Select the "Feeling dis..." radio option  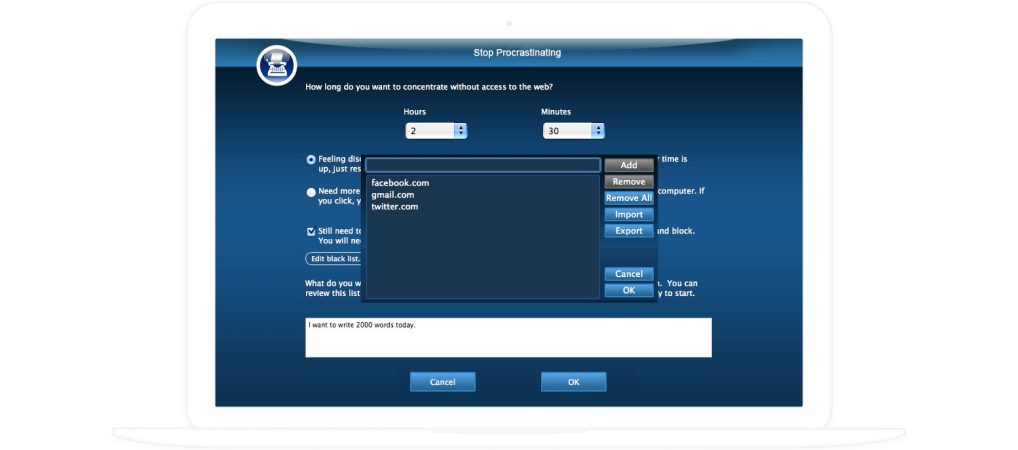311,159
